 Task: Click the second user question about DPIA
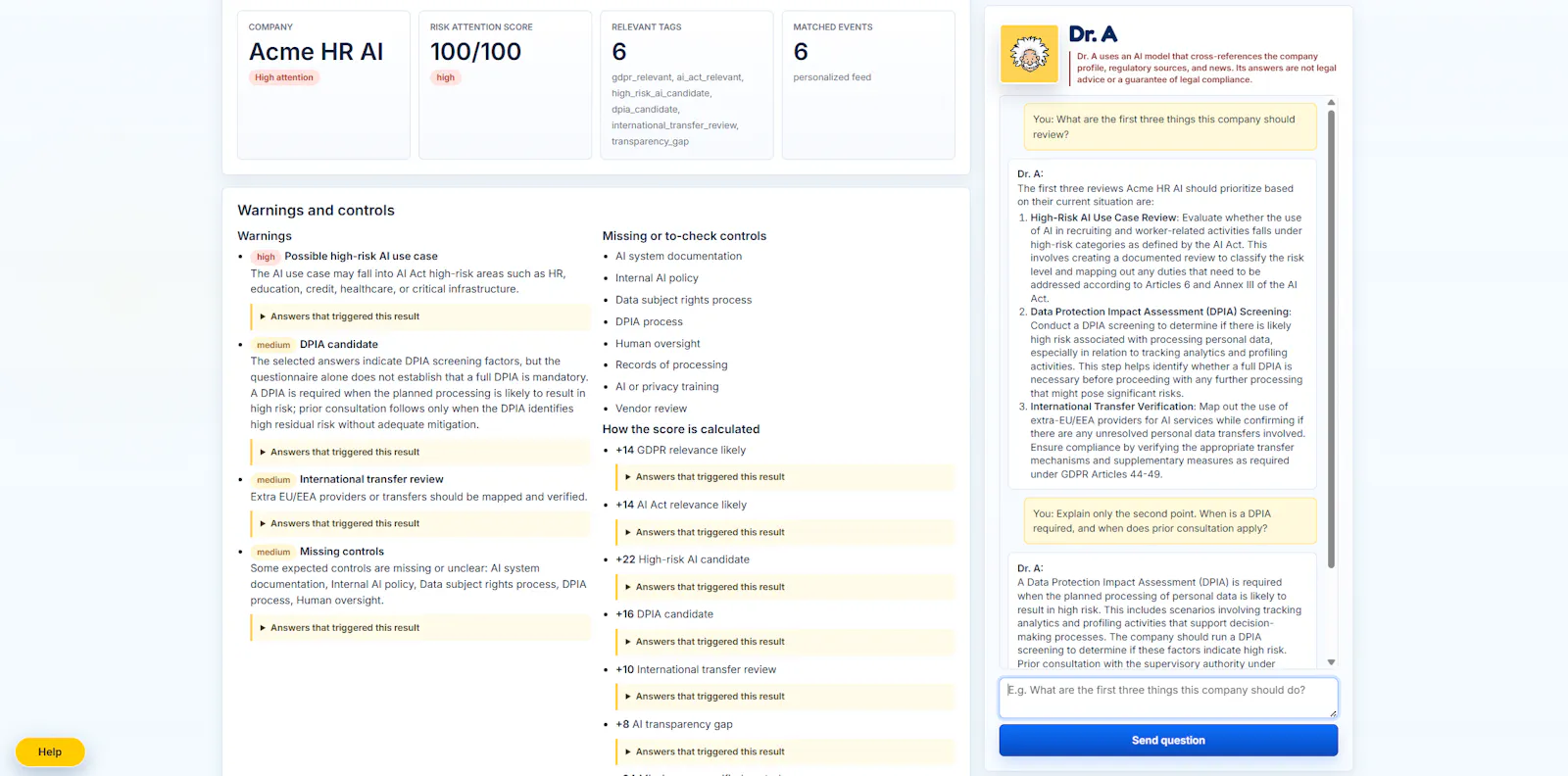pos(1169,521)
